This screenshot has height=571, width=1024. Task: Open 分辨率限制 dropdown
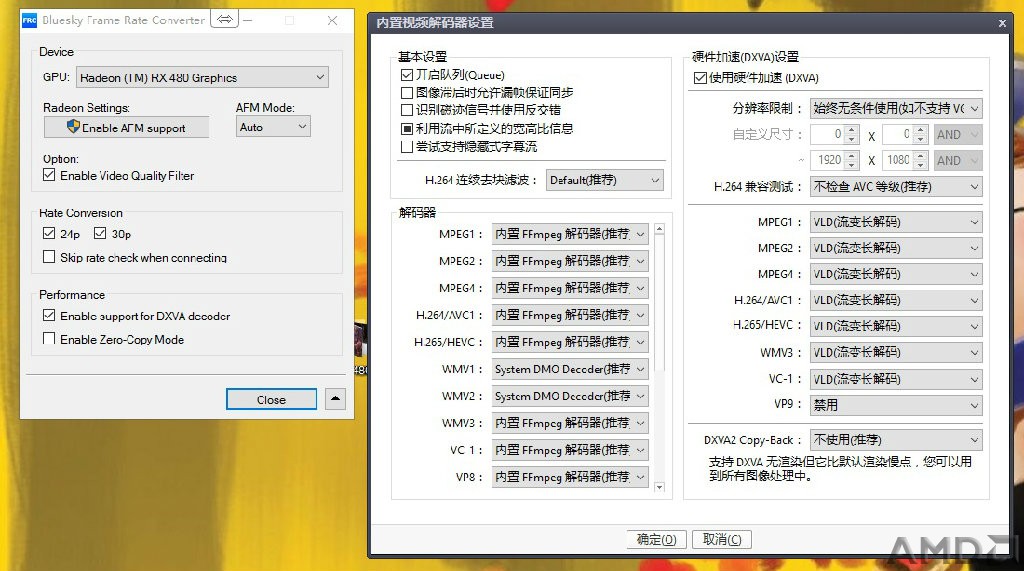click(896, 108)
